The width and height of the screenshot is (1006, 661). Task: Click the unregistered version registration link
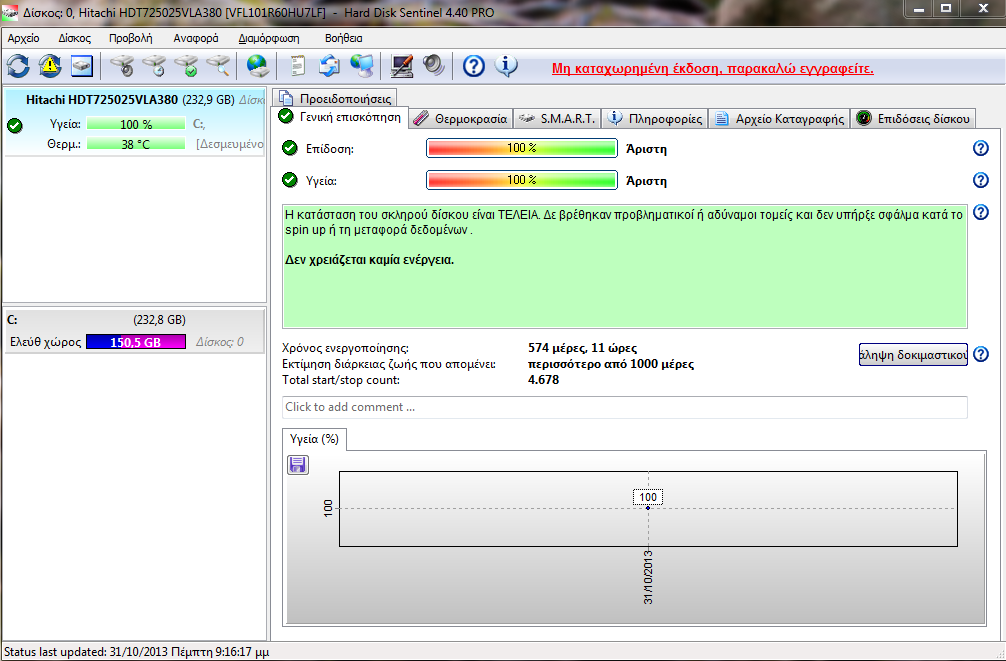pyautogui.click(x=713, y=69)
